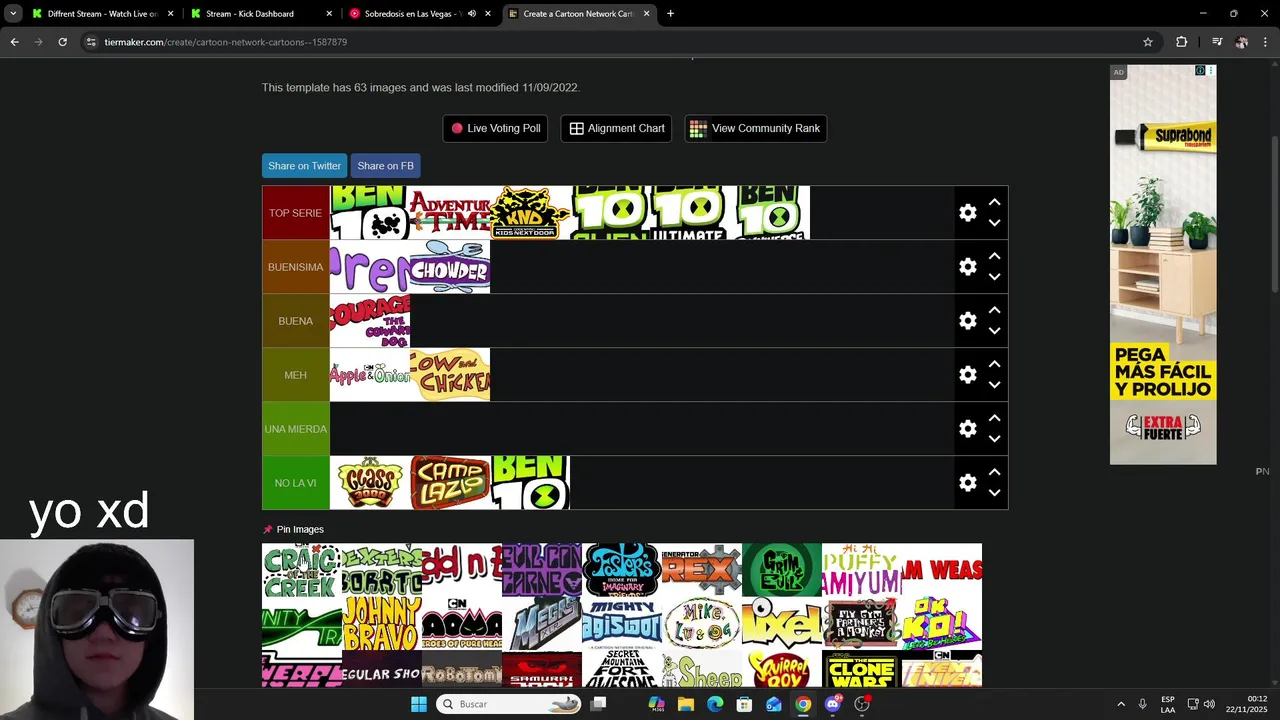
Task: Select the Create a Cartoon Network tab
Action: [579, 14]
